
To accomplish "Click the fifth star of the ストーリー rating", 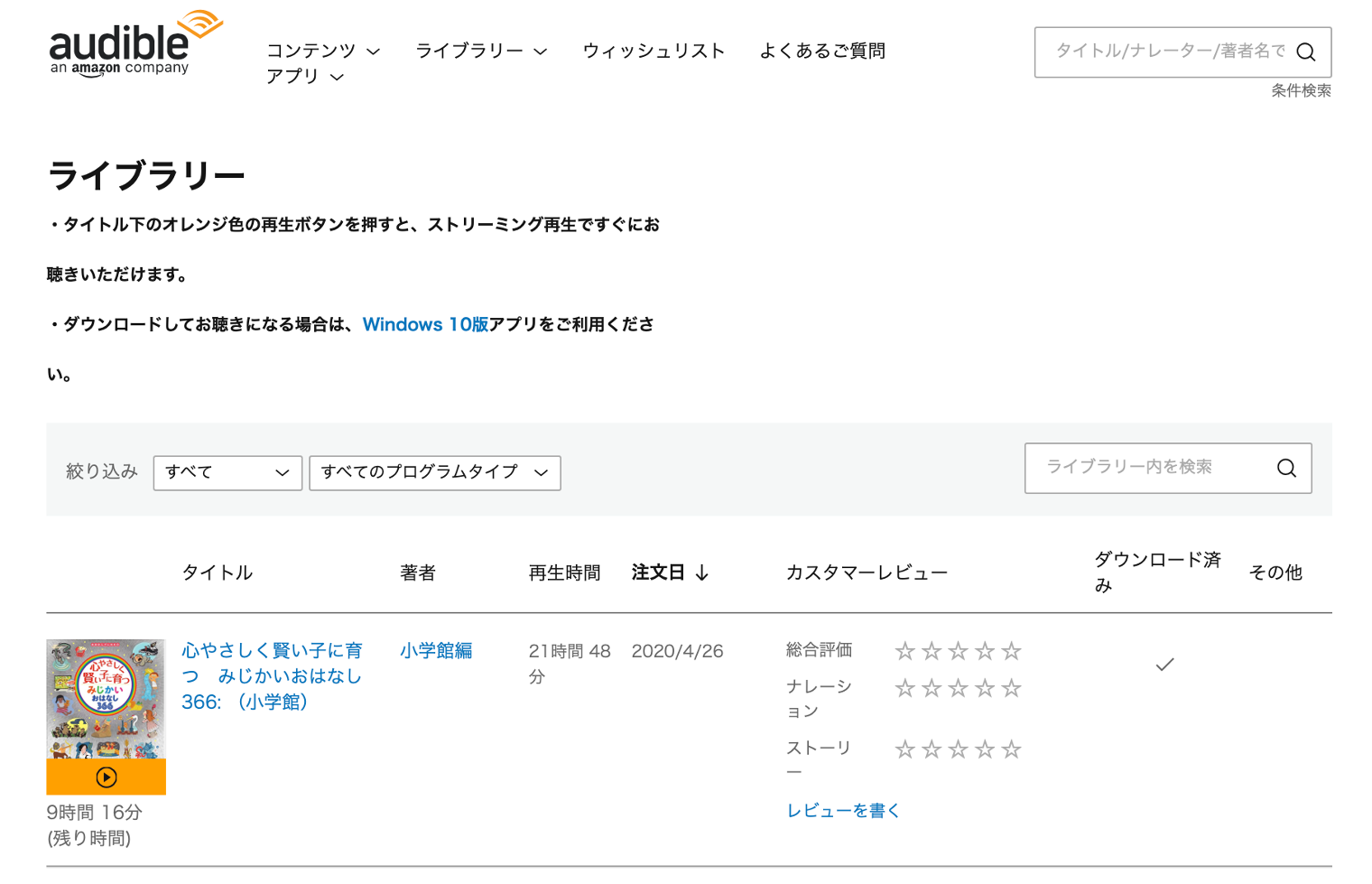I will click(1010, 749).
